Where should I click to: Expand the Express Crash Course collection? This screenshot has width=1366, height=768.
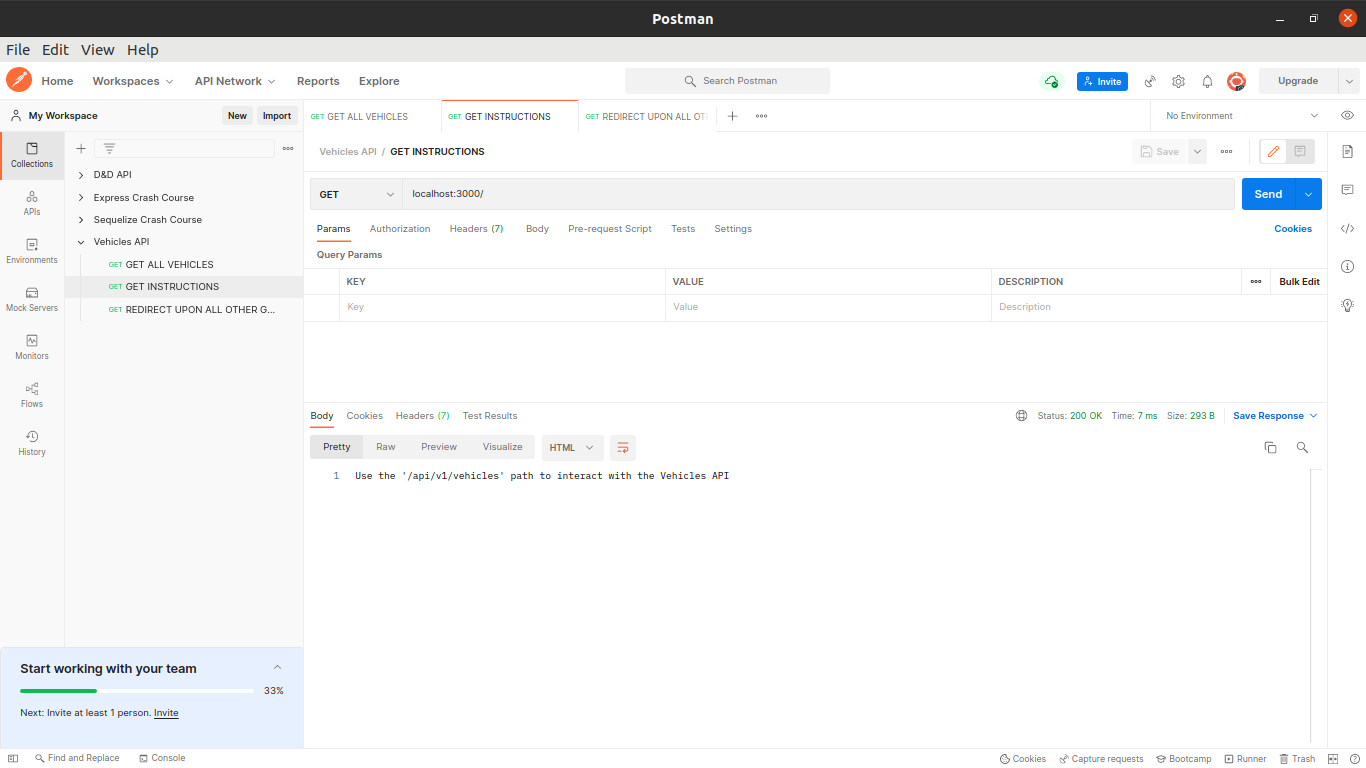pos(79,197)
